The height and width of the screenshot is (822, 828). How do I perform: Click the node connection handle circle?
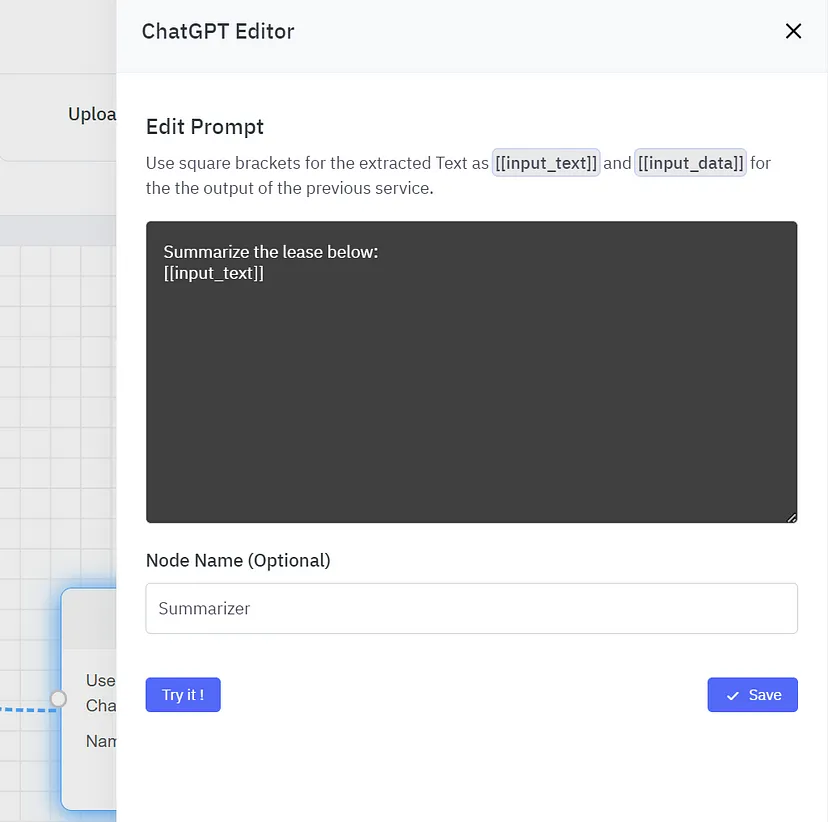click(x=58, y=699)
